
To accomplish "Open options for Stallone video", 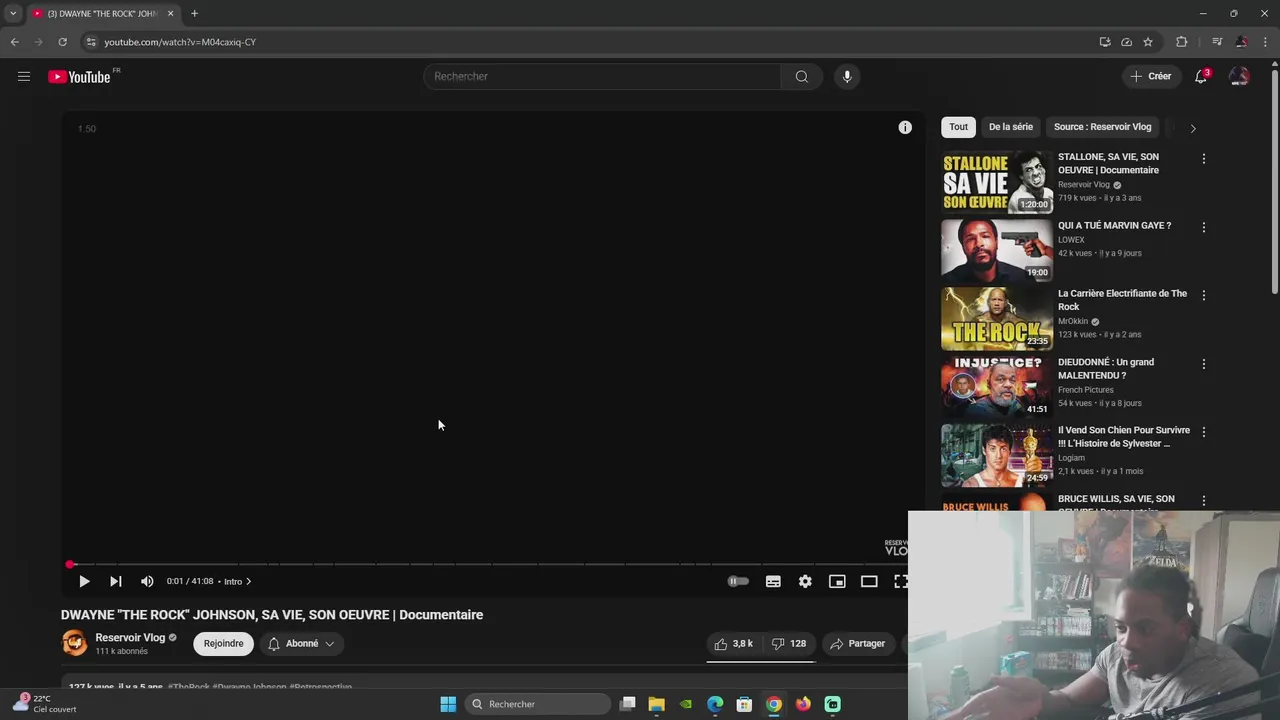I will [x=1204, y=159].
